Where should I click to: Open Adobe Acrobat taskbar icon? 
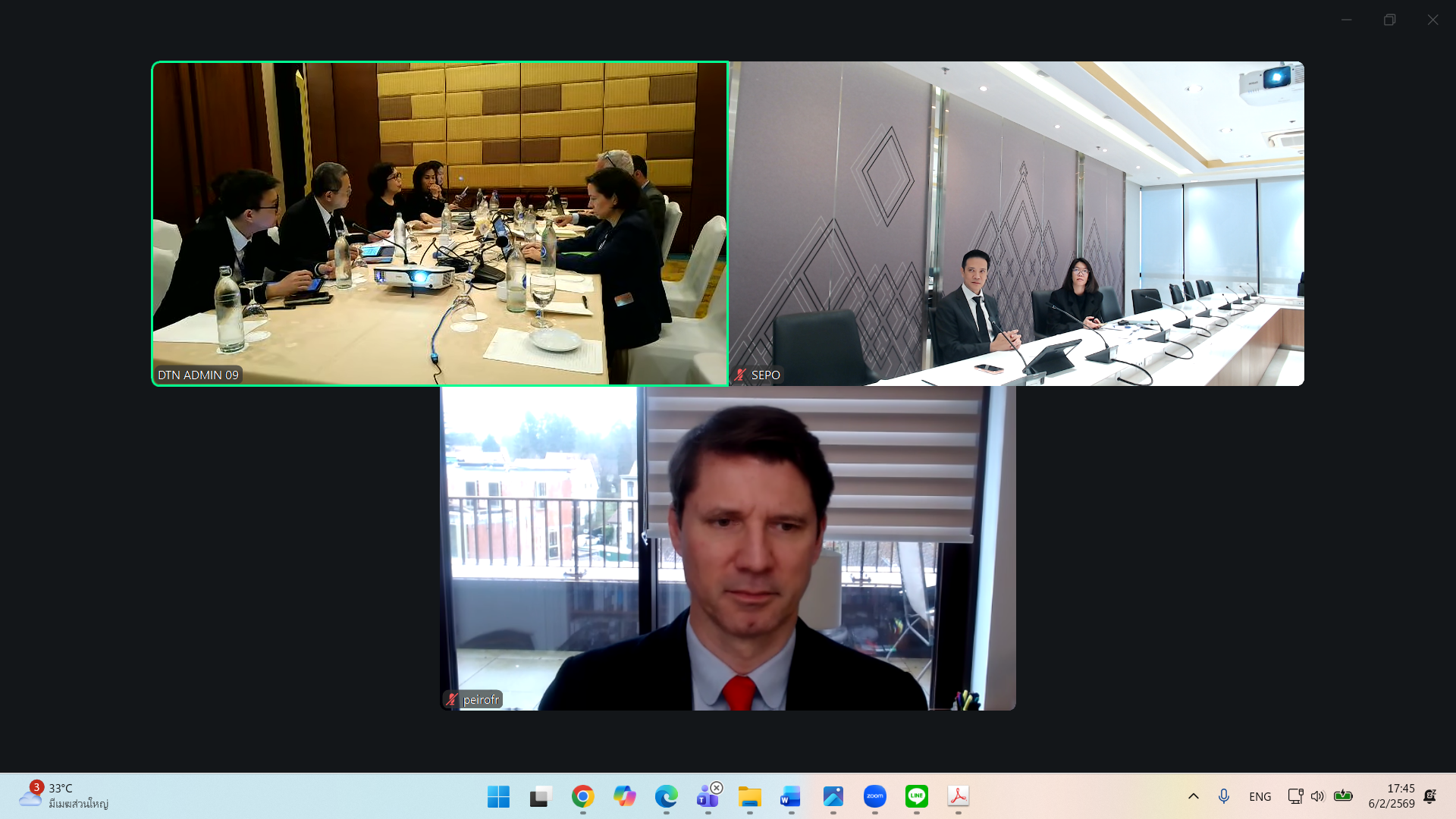958,796
